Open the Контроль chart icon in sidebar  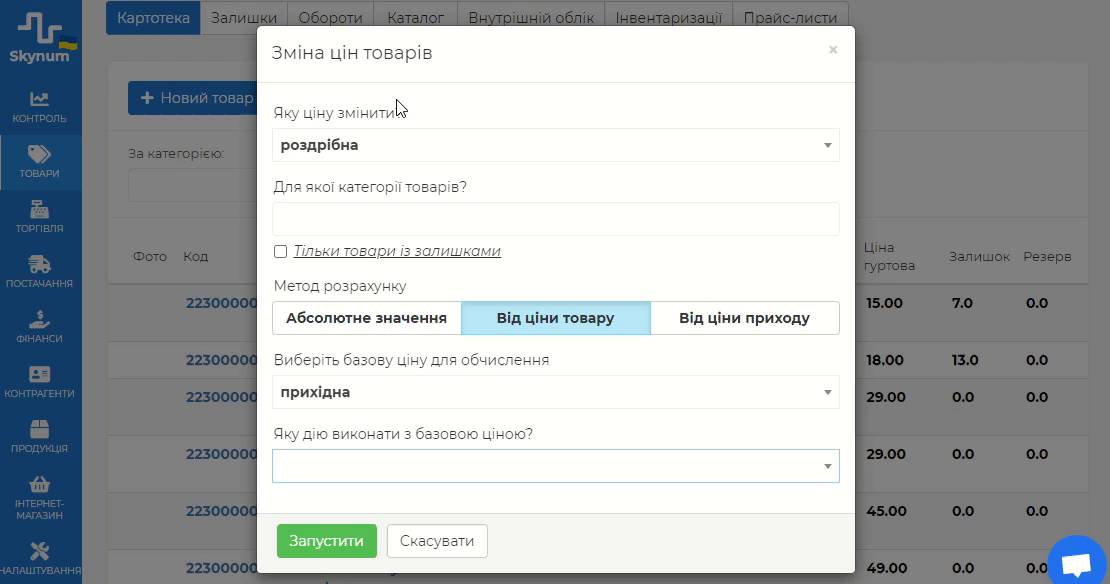(40, 99)
